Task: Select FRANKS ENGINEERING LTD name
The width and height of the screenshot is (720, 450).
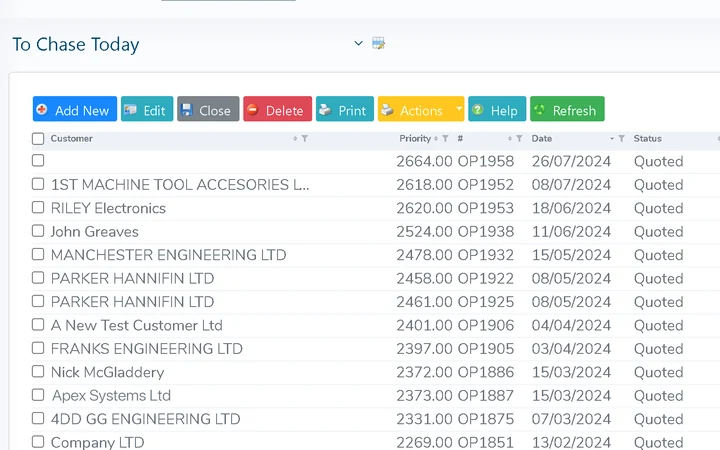Action: [146, 349]
